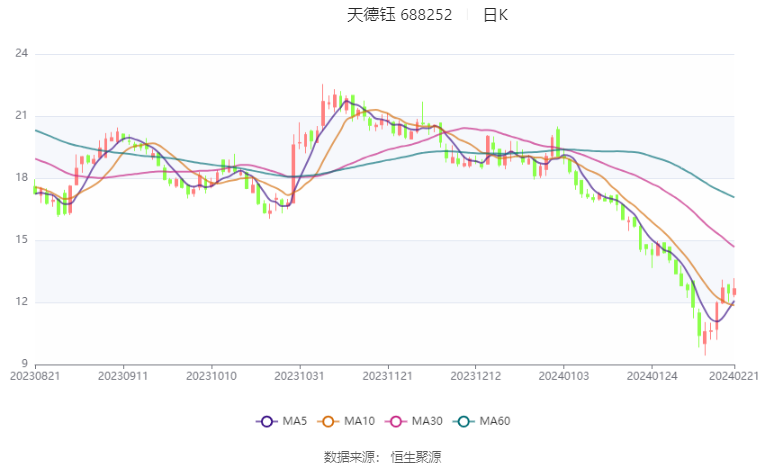765x465 pixels.
Task: Click the y-axis value 12
Action: point(21,302)
